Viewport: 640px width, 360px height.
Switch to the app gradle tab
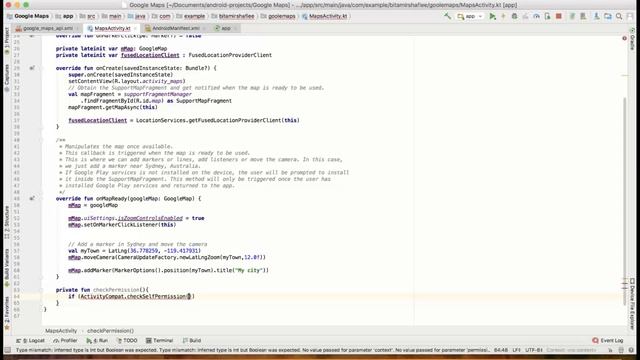coord(226,28)
